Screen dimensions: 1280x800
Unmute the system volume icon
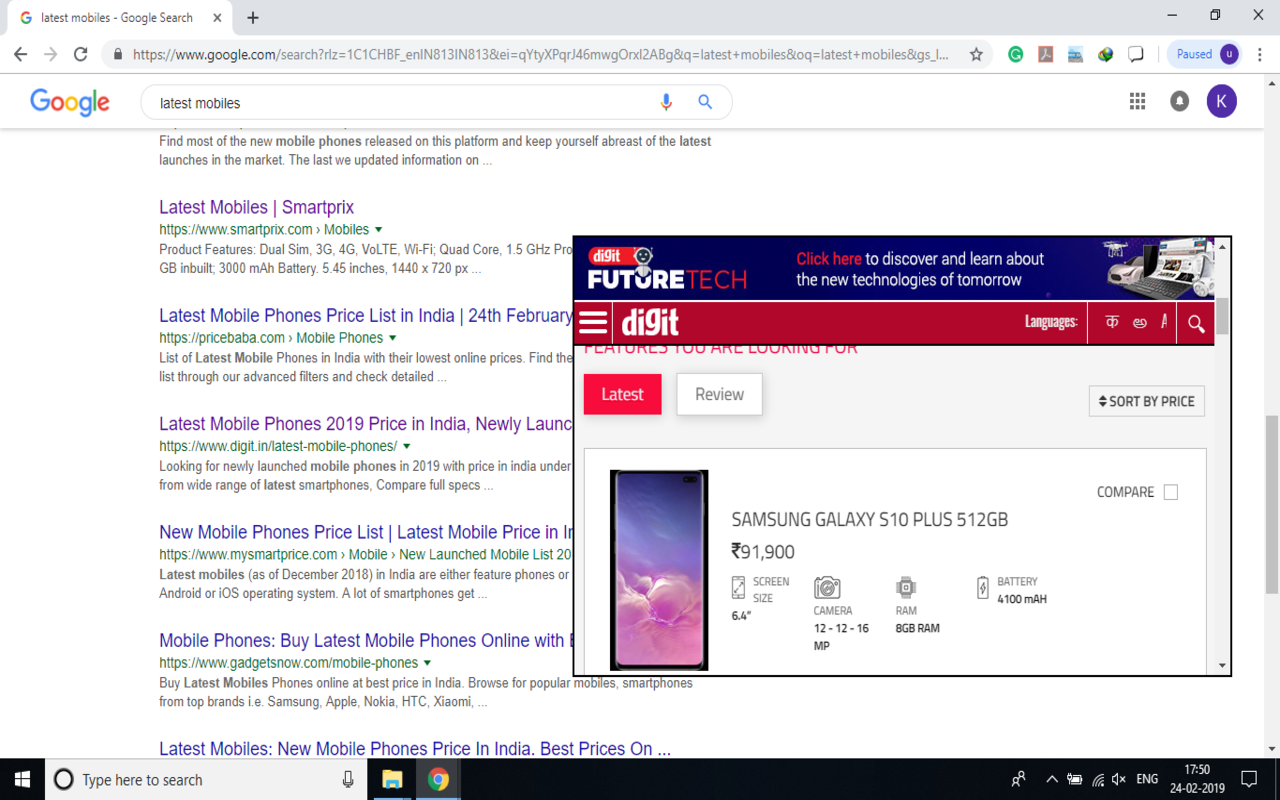point(1119,779)
